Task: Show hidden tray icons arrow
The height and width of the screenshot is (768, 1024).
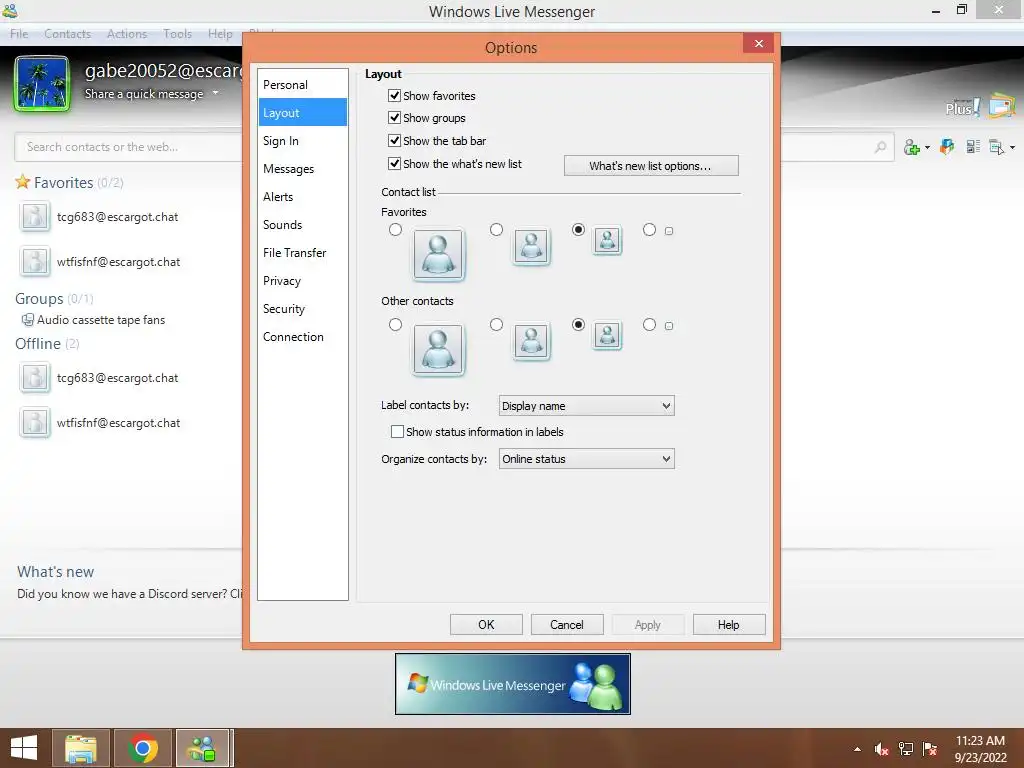Action: (x=857, y=749)
